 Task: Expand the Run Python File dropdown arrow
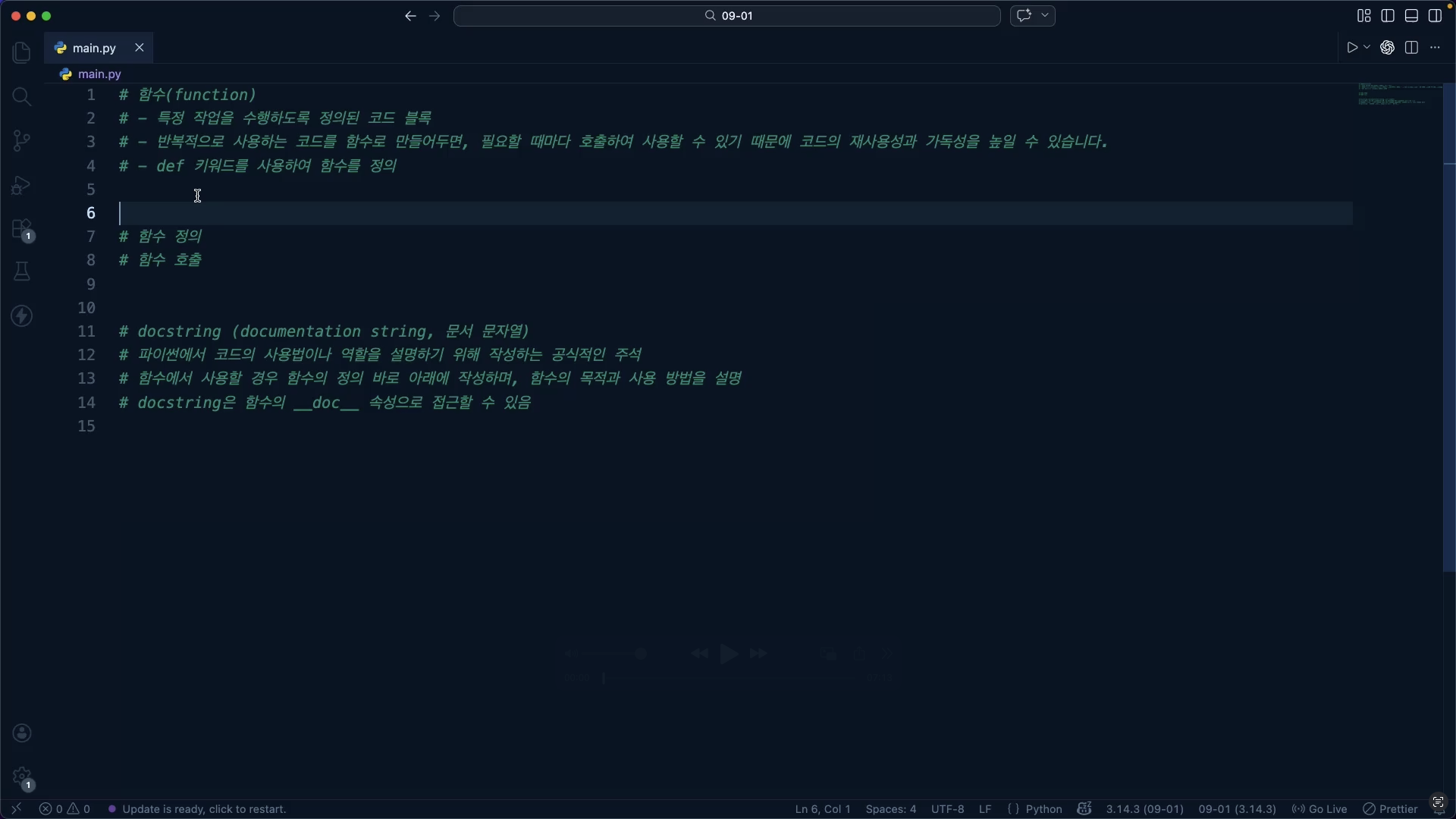click(1367, 48)
